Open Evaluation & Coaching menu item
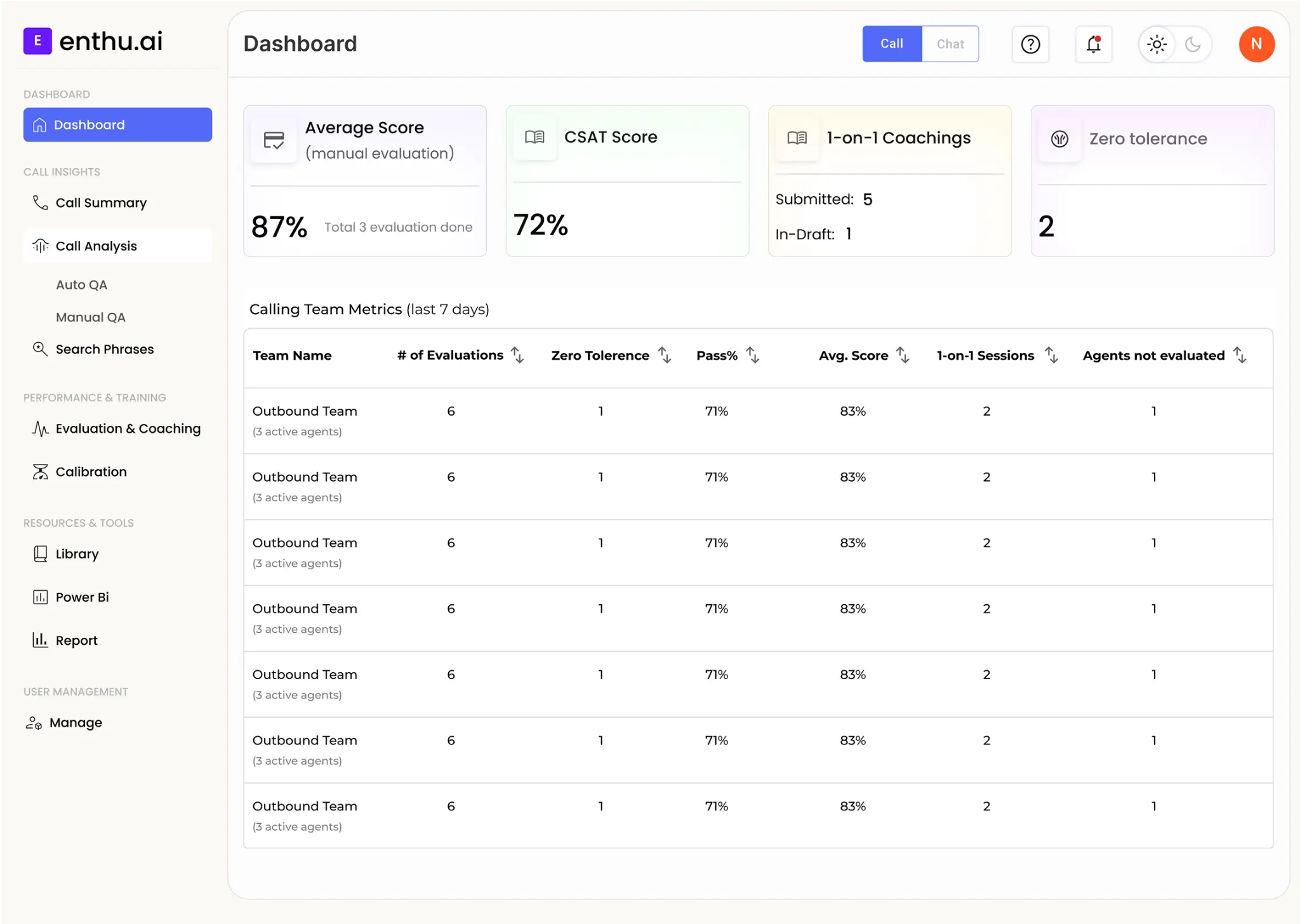The width and height of the screenshot is (1300, 924). tap(117, 429)
